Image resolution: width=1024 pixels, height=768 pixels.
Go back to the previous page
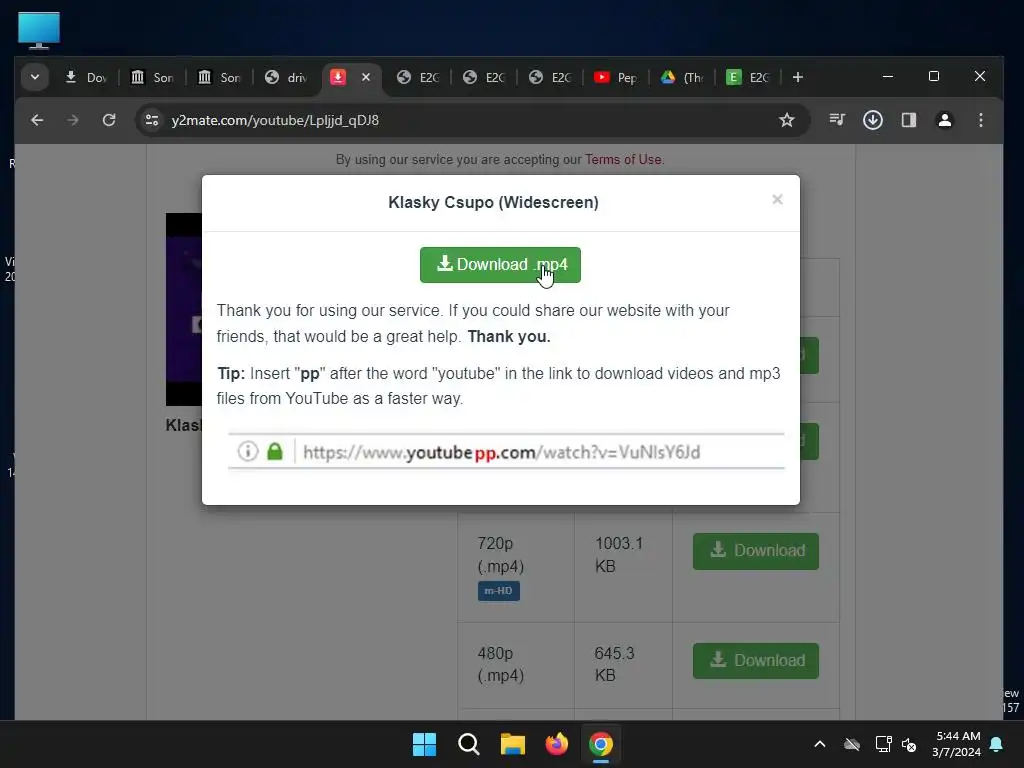pyautogui.click(x=37, y=120)
